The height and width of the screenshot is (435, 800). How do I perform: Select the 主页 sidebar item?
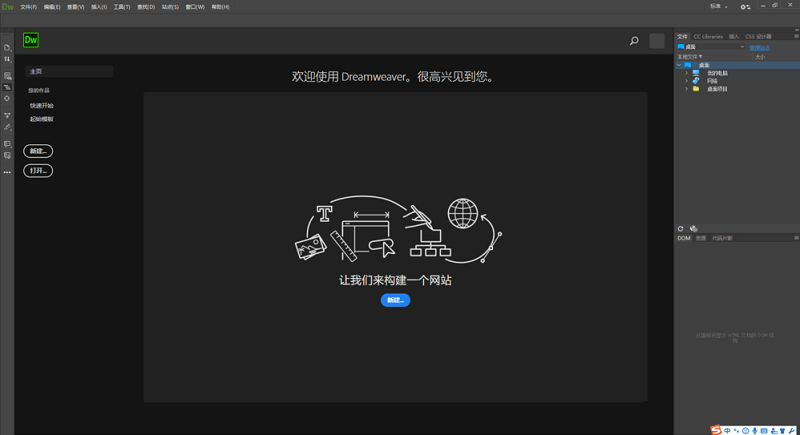pyautogui.click(x=69, y=71)
